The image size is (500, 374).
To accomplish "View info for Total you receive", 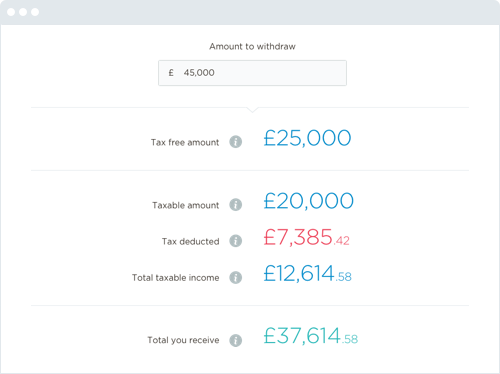I will point(236,340).
